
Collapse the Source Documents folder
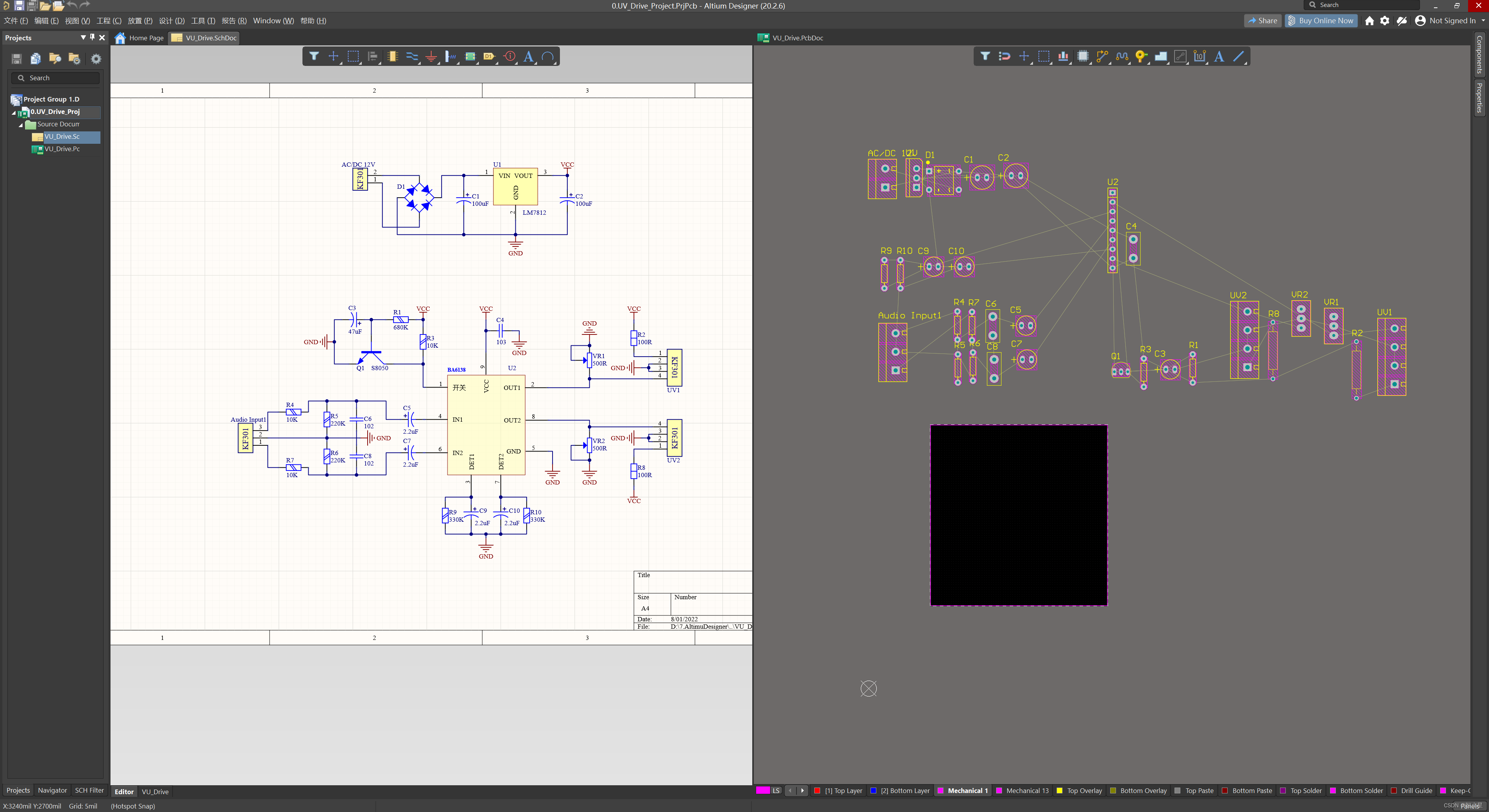pos(21,125)
